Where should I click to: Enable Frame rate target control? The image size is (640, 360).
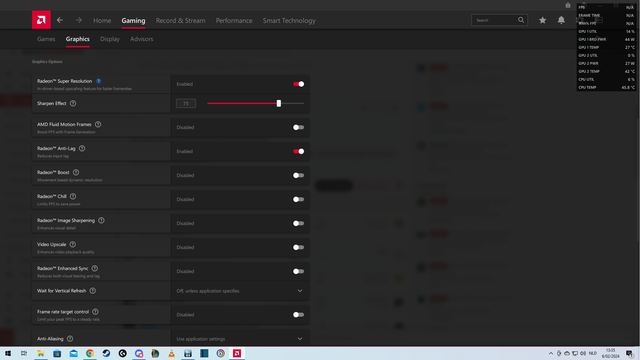pyautogui.click(x=298, y=315)
